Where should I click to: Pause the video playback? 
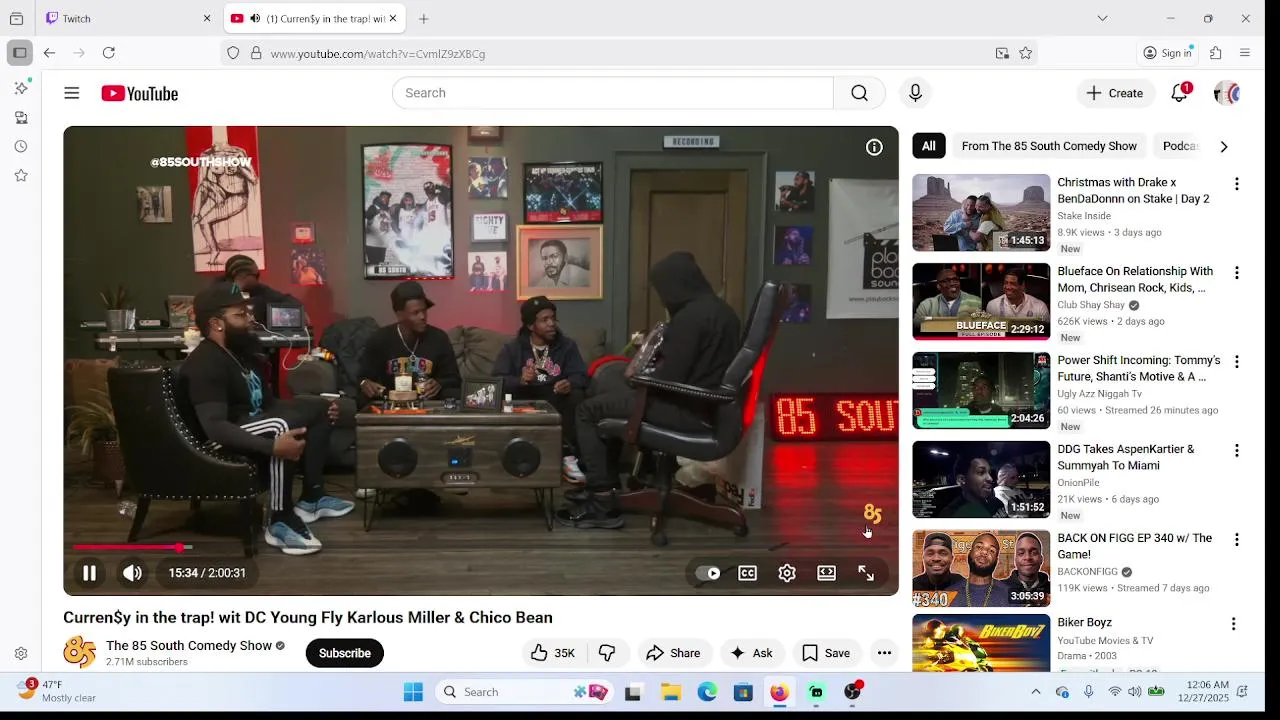coord(89,573)
